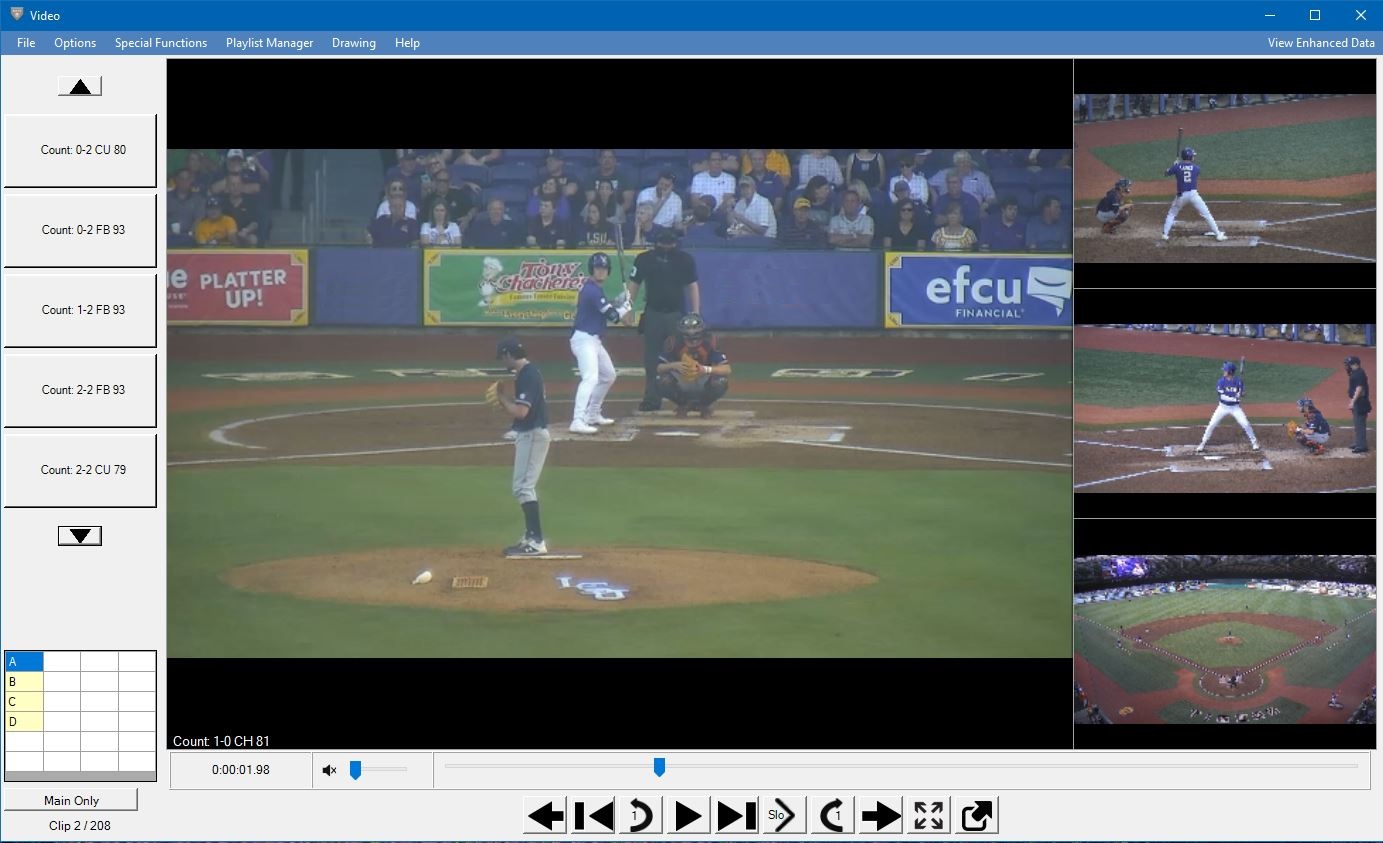Click the rotate-back 1 replay icon
This screenshot has height=843, width=1383.
[x=640, y=815]
